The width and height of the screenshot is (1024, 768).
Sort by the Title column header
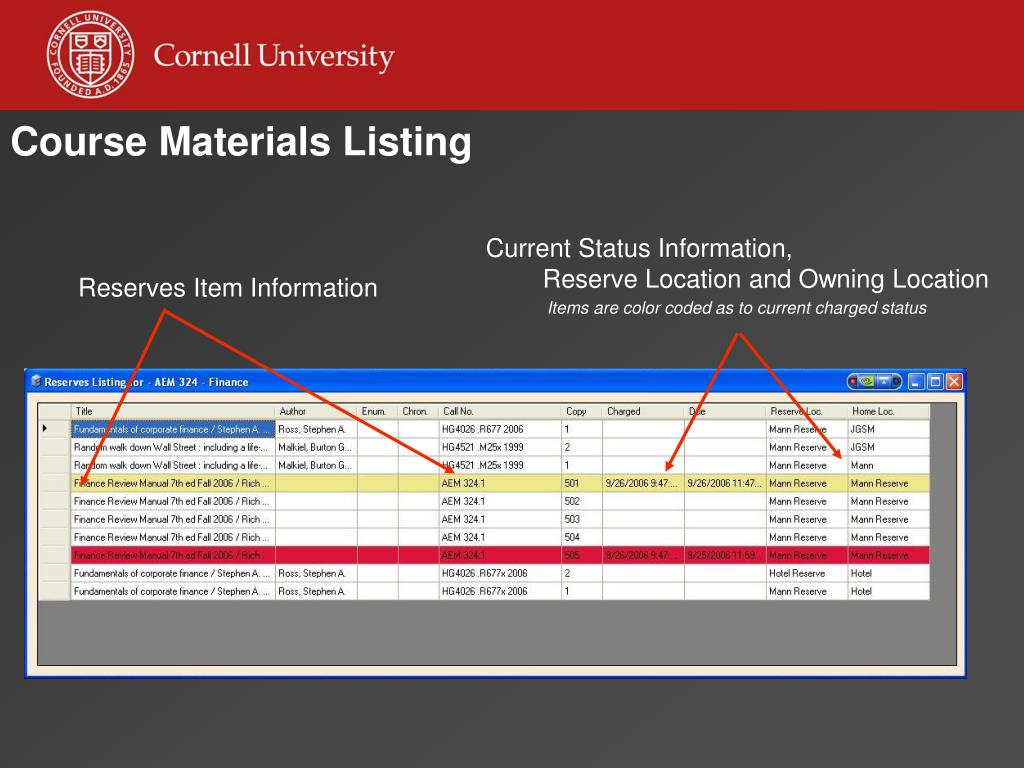173,411
